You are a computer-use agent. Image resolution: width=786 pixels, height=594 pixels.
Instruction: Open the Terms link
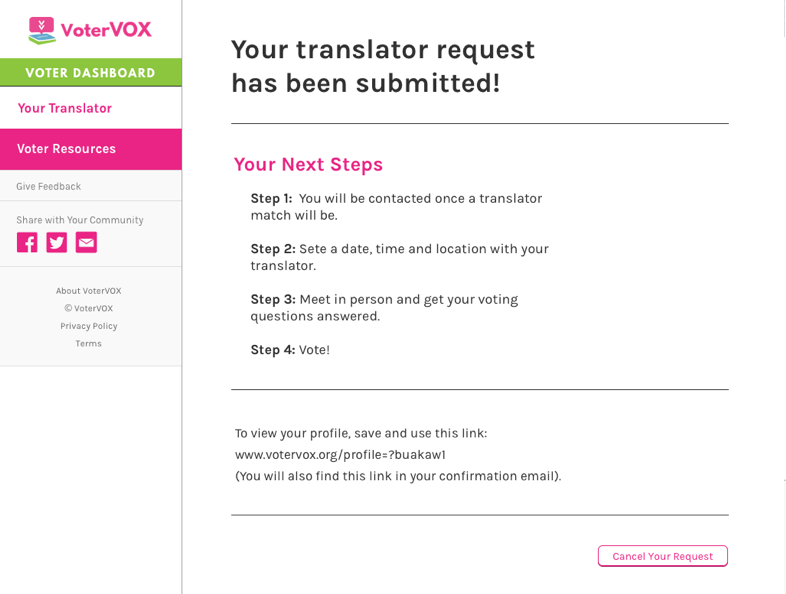tap(88, 343)
